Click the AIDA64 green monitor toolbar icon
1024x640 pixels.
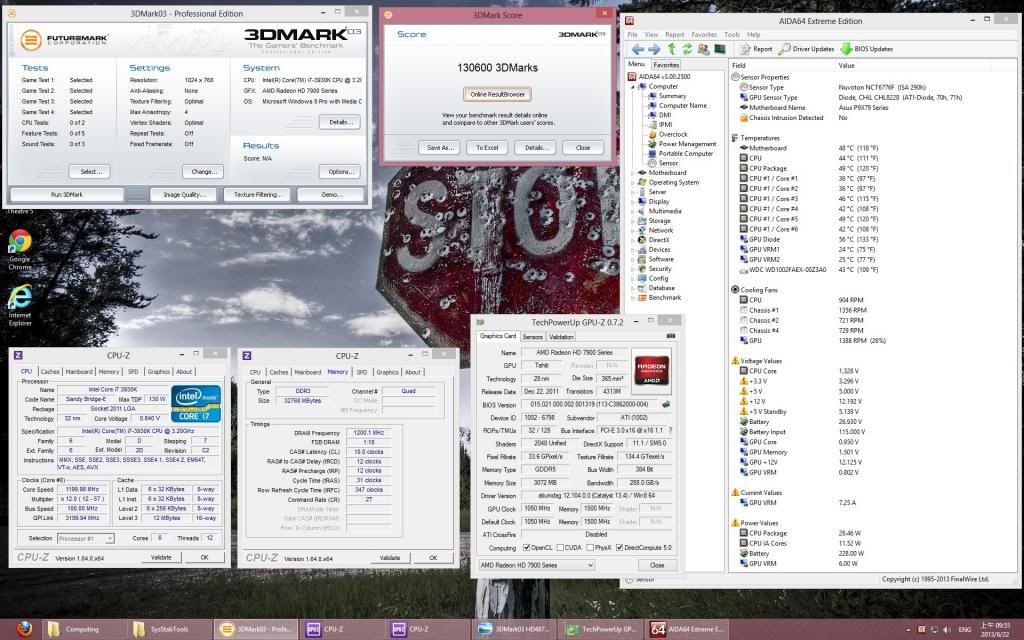720,49
